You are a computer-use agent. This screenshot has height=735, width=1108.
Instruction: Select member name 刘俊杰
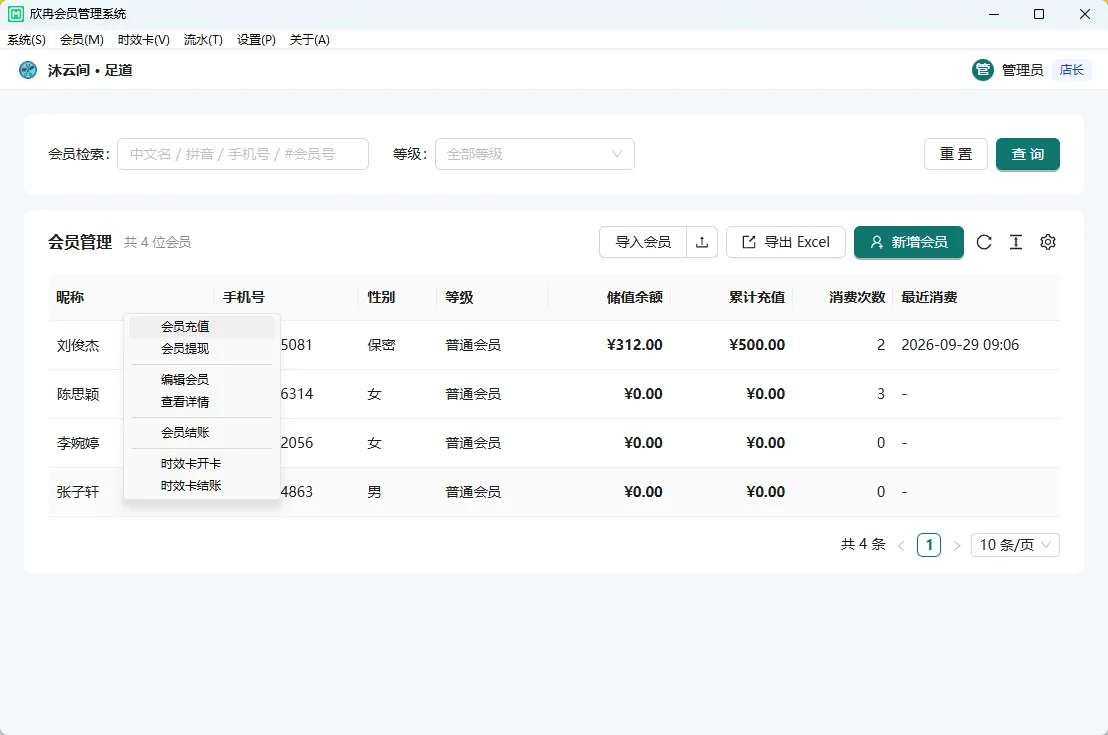pyautogui.click(x=78, y=346)
